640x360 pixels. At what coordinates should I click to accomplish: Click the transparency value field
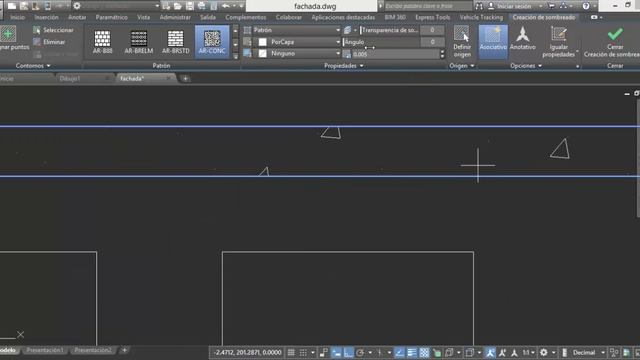tap(432, 30)
